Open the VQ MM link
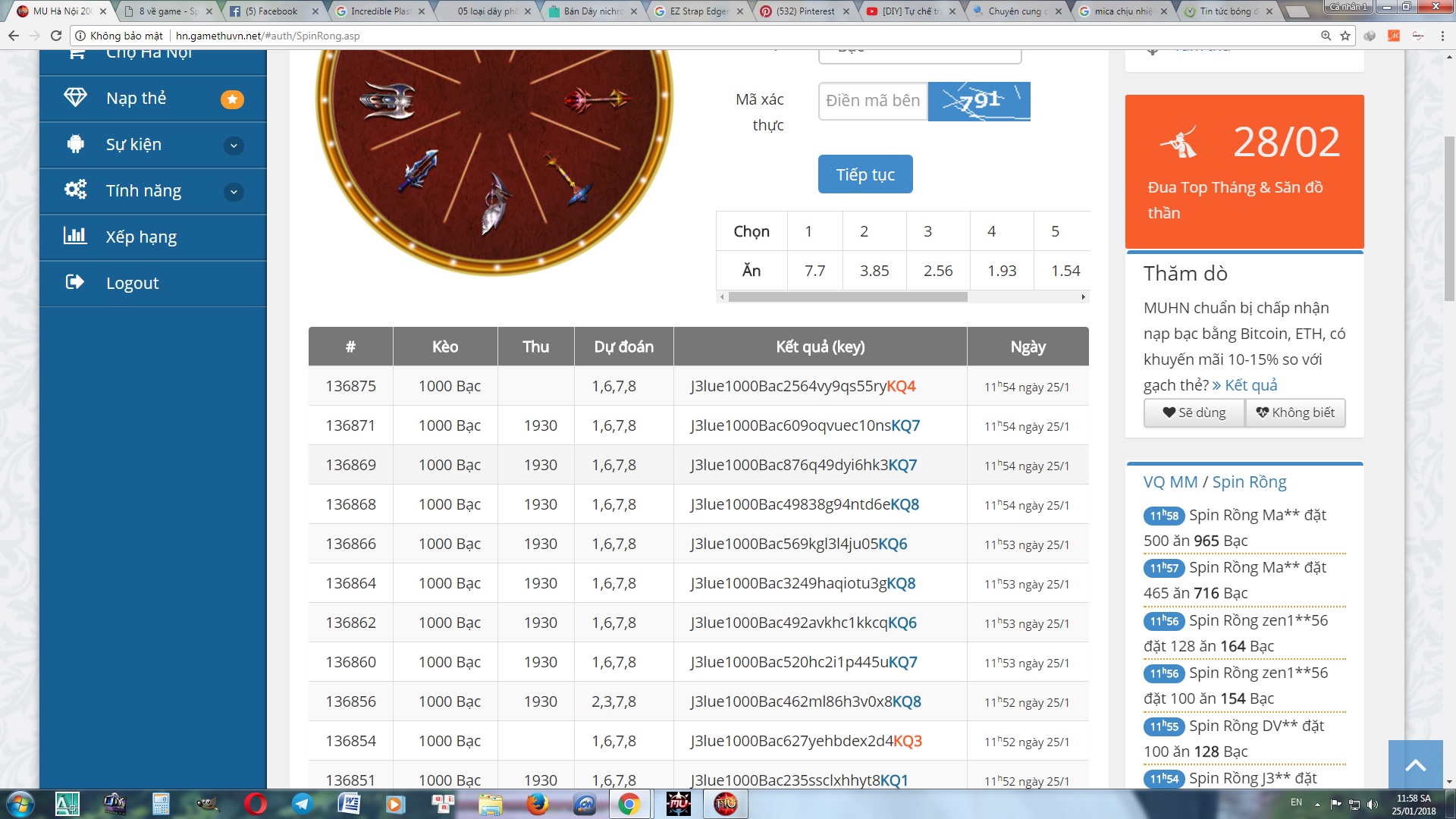The height and width of the screenshot is (819, 1456). click(1170, 482)
